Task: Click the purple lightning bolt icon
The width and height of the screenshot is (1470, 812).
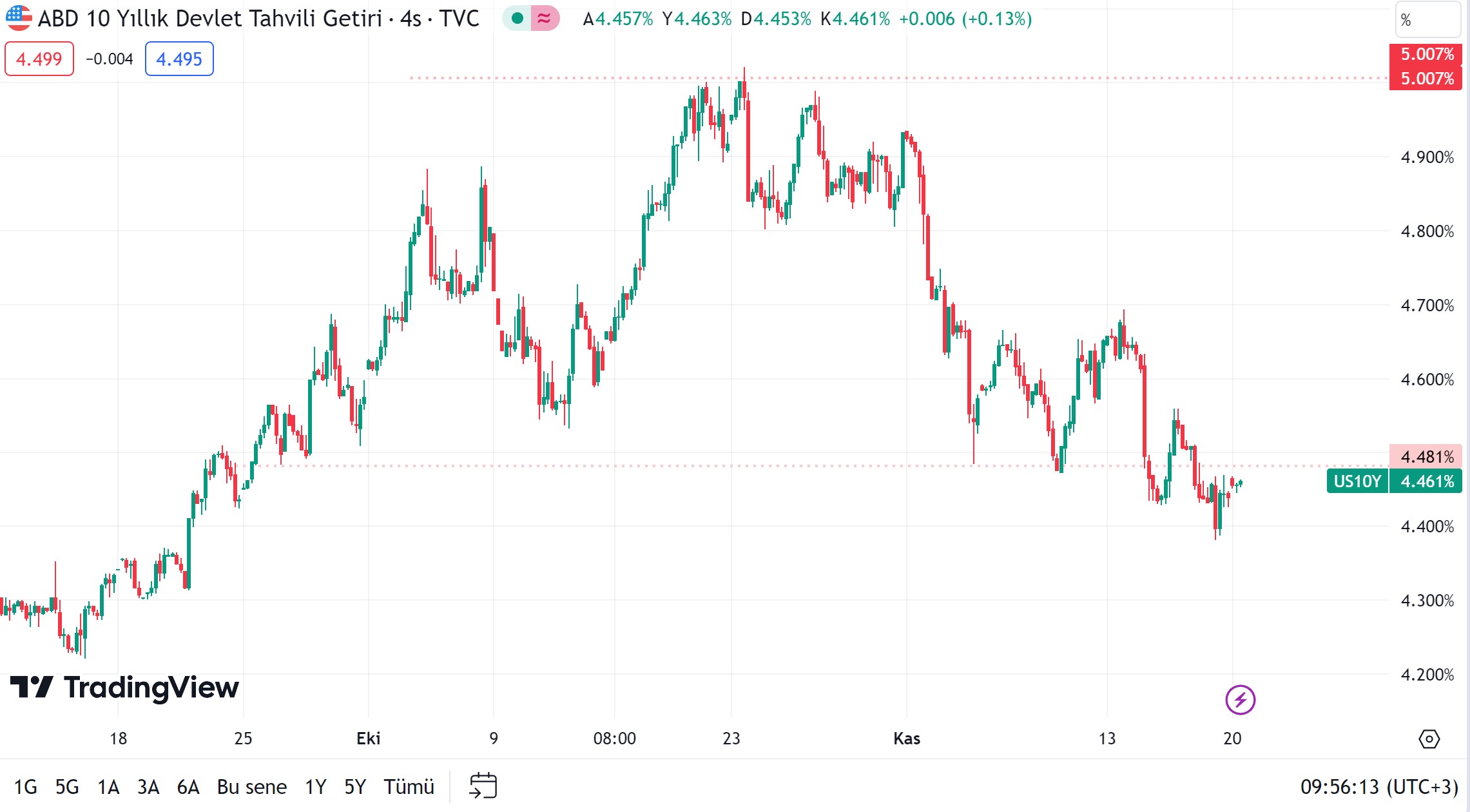Action: click(1240, 700)
